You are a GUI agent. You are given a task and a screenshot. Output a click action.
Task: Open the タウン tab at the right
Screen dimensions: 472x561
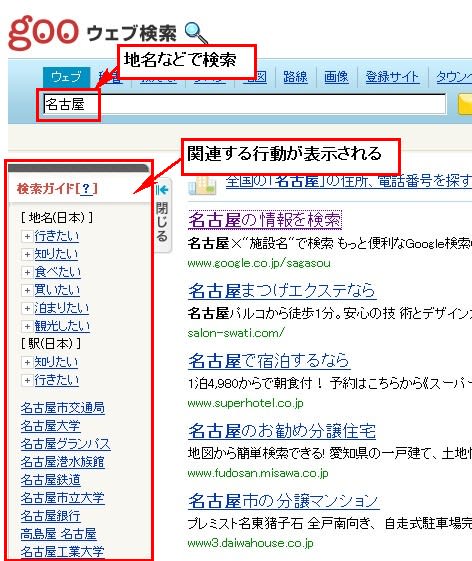click(x=454, y=77)
